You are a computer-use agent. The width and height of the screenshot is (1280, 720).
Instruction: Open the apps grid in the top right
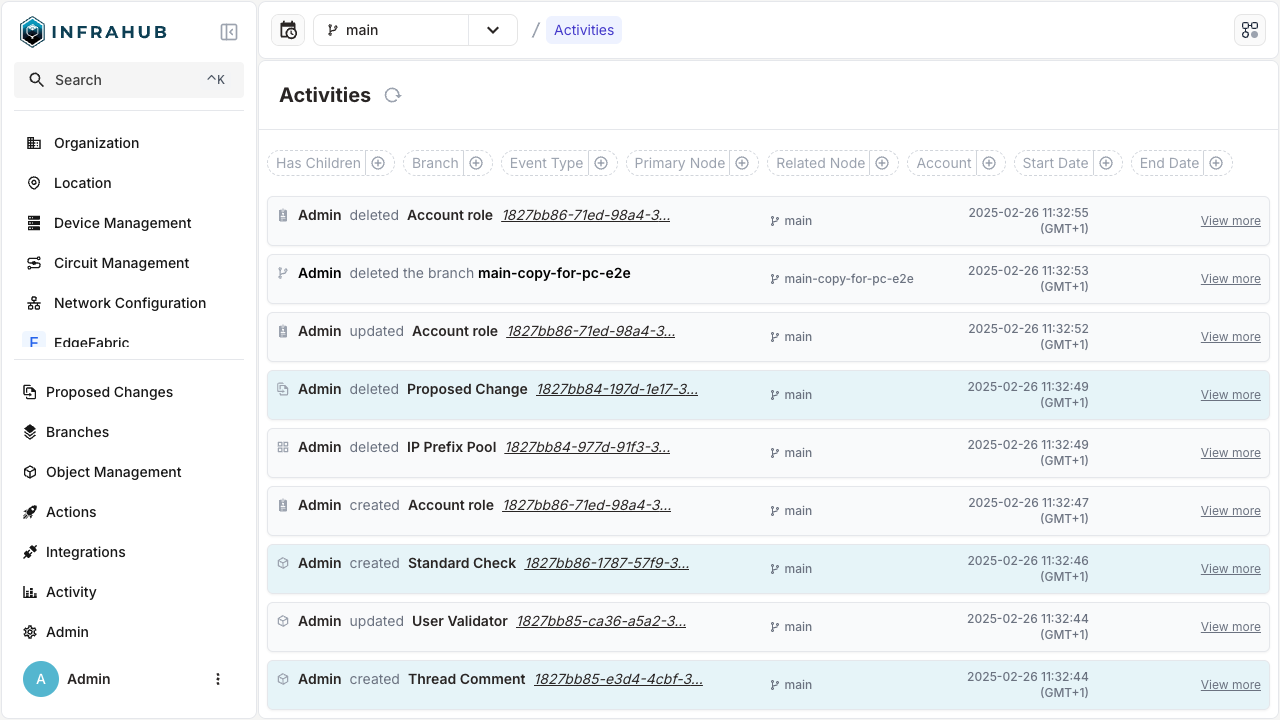[1249, 29]
